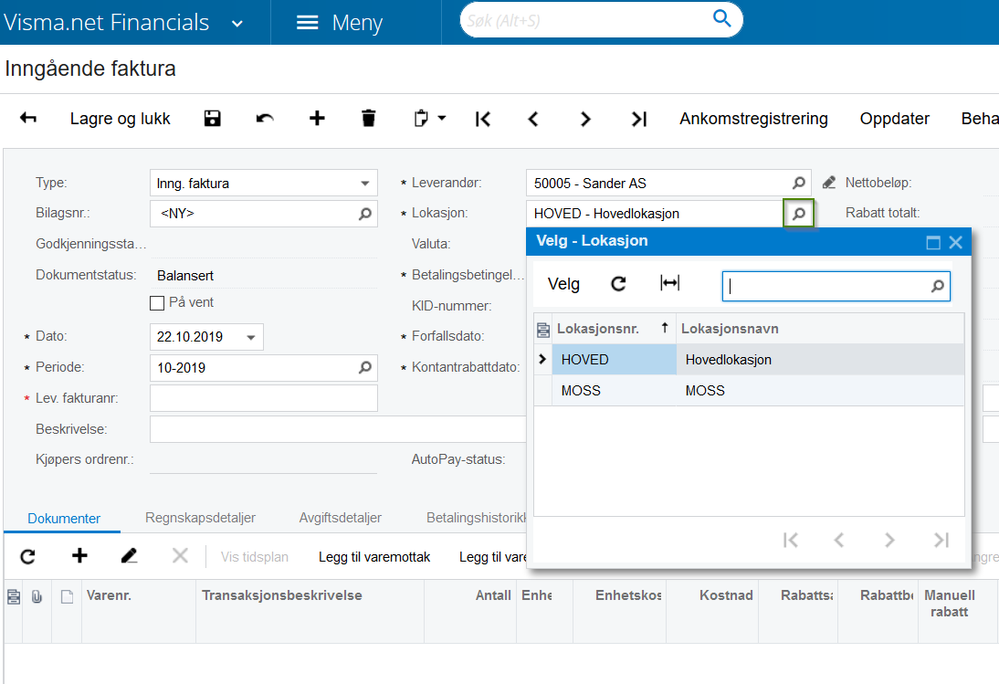Maximize the Velg - Lokasjon popup

tap(933, 243)
